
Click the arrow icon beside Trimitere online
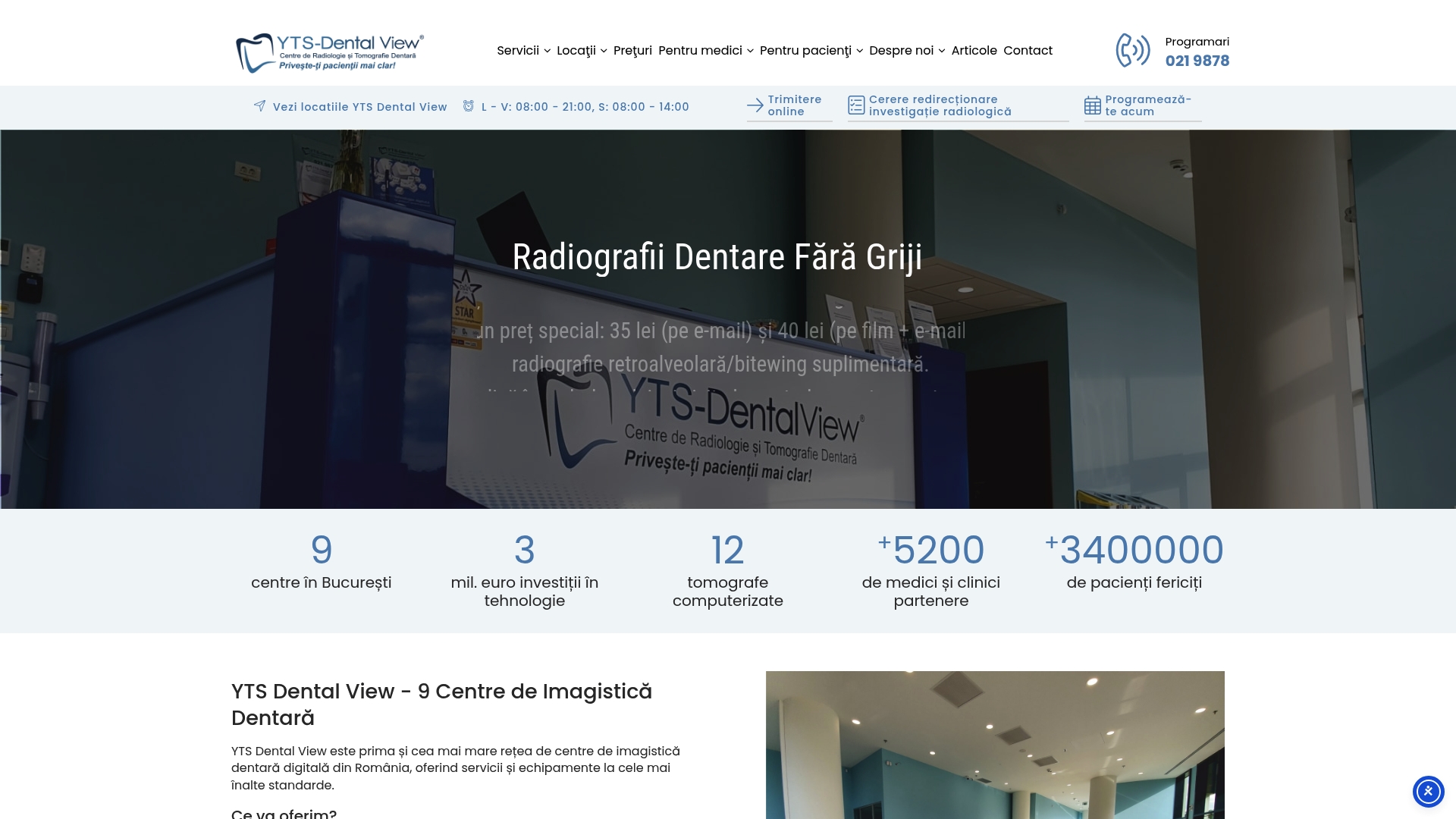point(755,106)
